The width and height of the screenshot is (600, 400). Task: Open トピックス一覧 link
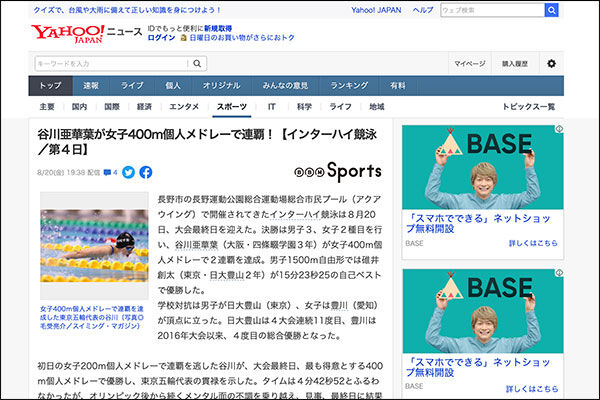coord(528,107)
